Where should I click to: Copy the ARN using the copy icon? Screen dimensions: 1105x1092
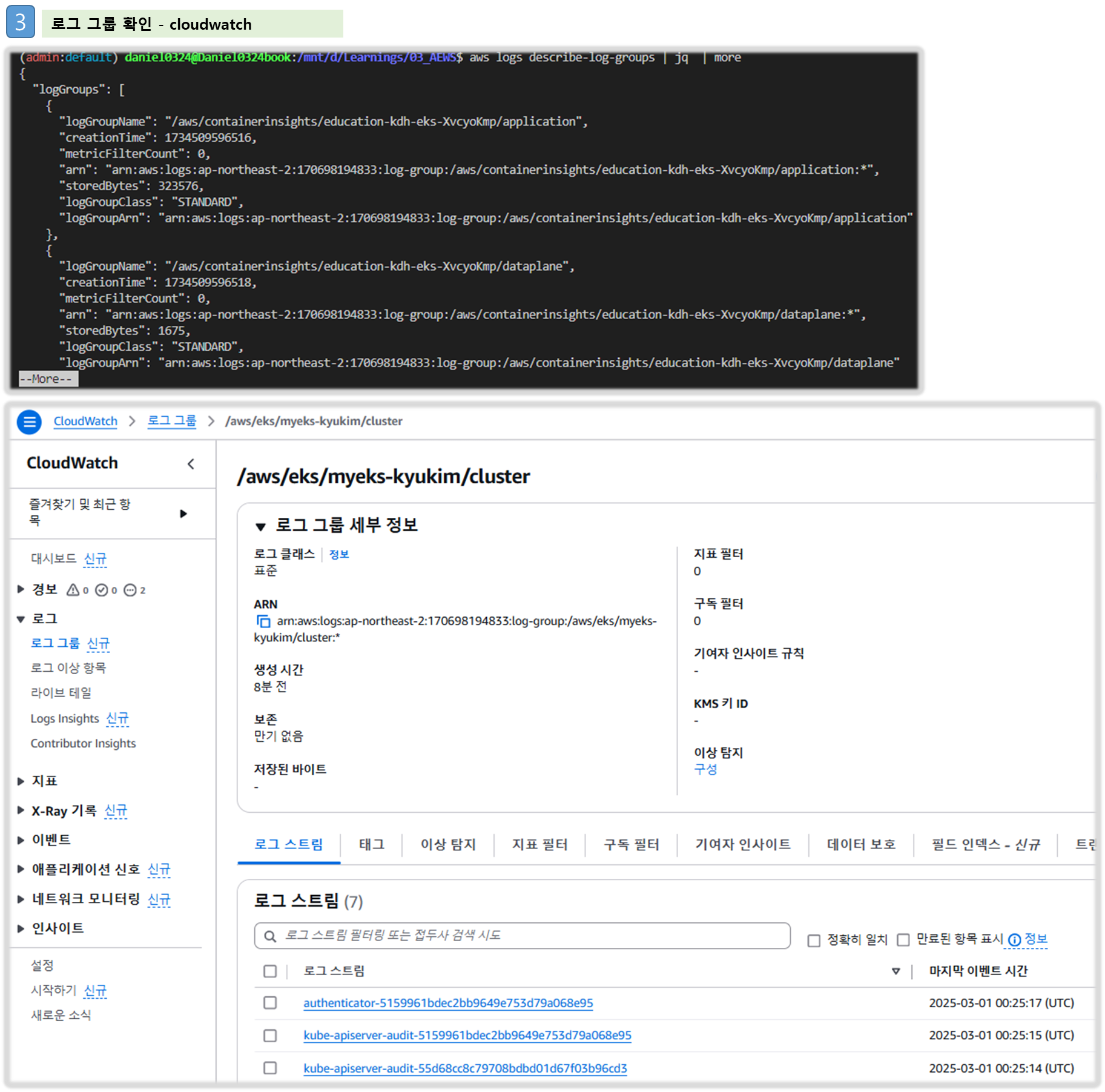click(263, 621)
